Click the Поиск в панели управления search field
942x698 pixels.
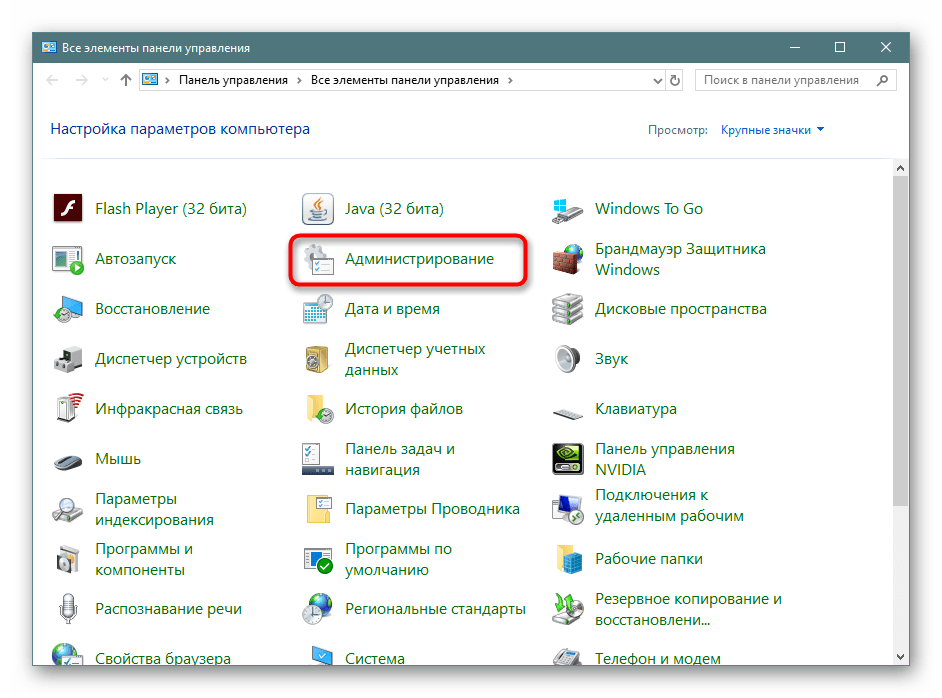(x=795, y=80)
